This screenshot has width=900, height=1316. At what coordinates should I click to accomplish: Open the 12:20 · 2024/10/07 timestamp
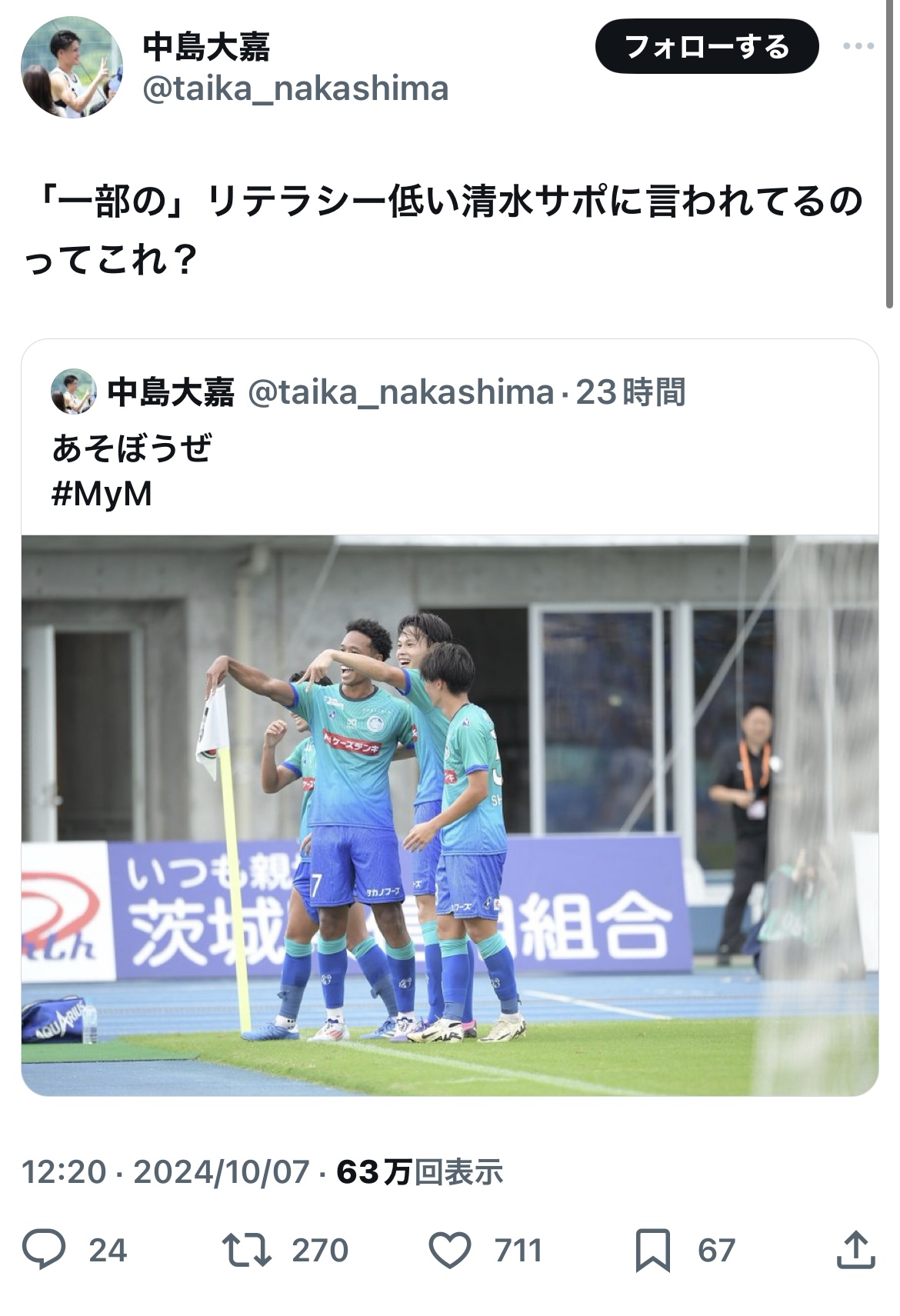point(165,1171)
